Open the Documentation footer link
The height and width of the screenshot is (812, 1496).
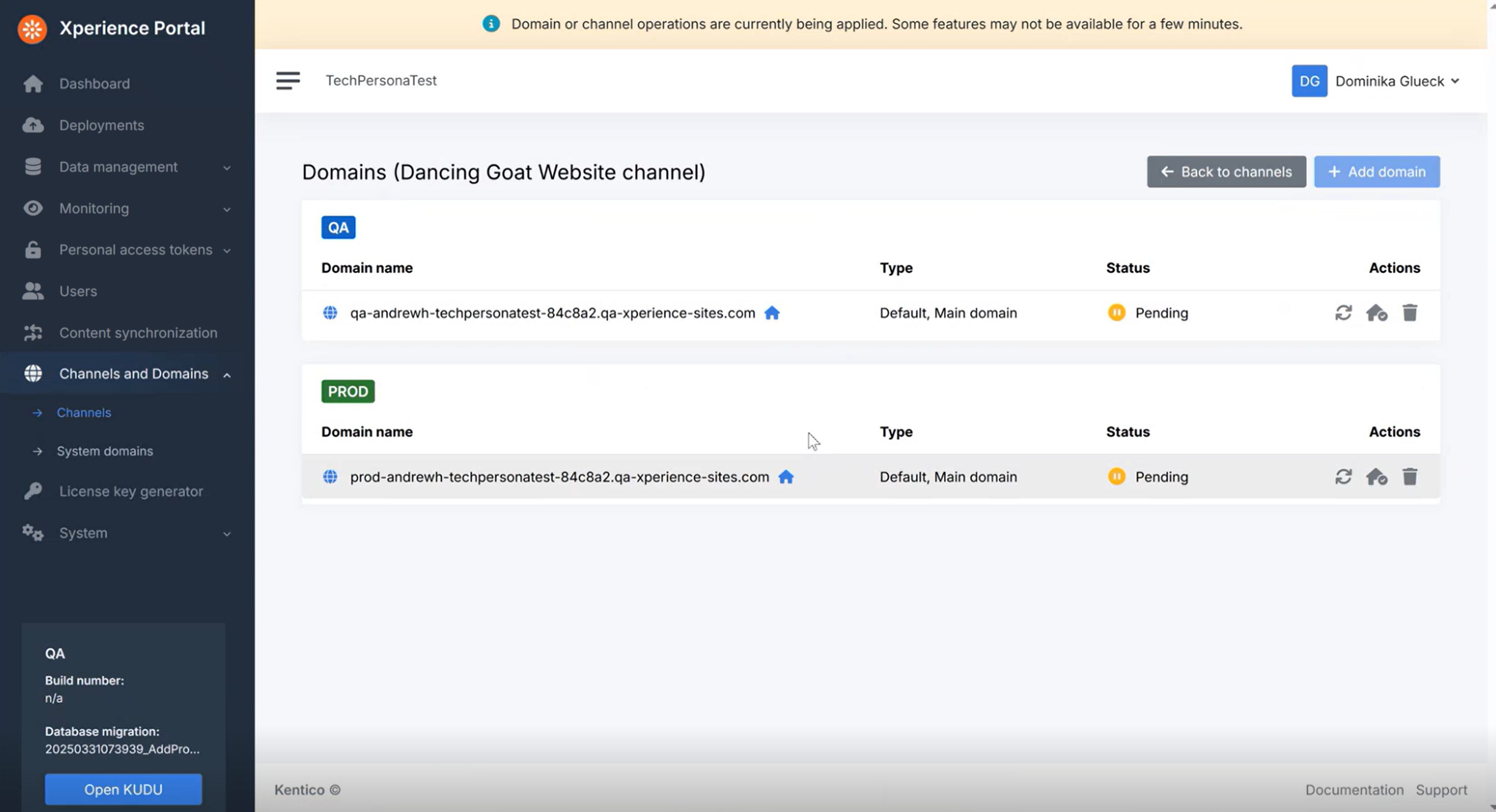[x=1354, y=790]
